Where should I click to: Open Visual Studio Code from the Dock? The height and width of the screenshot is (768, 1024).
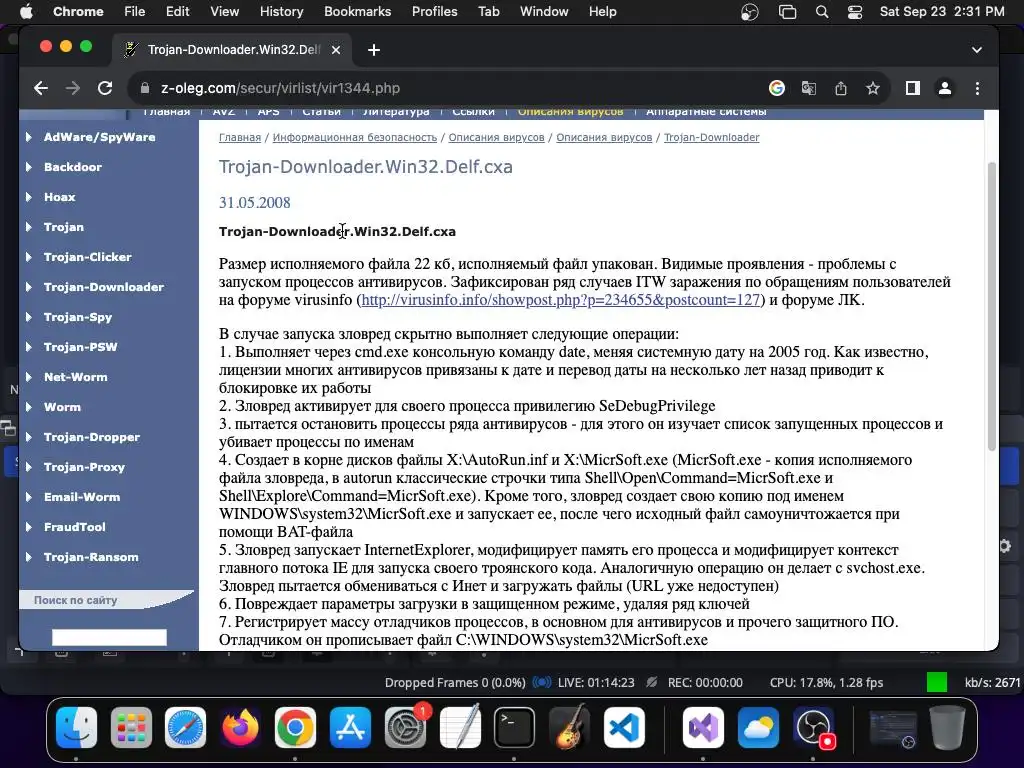point(624,728)
